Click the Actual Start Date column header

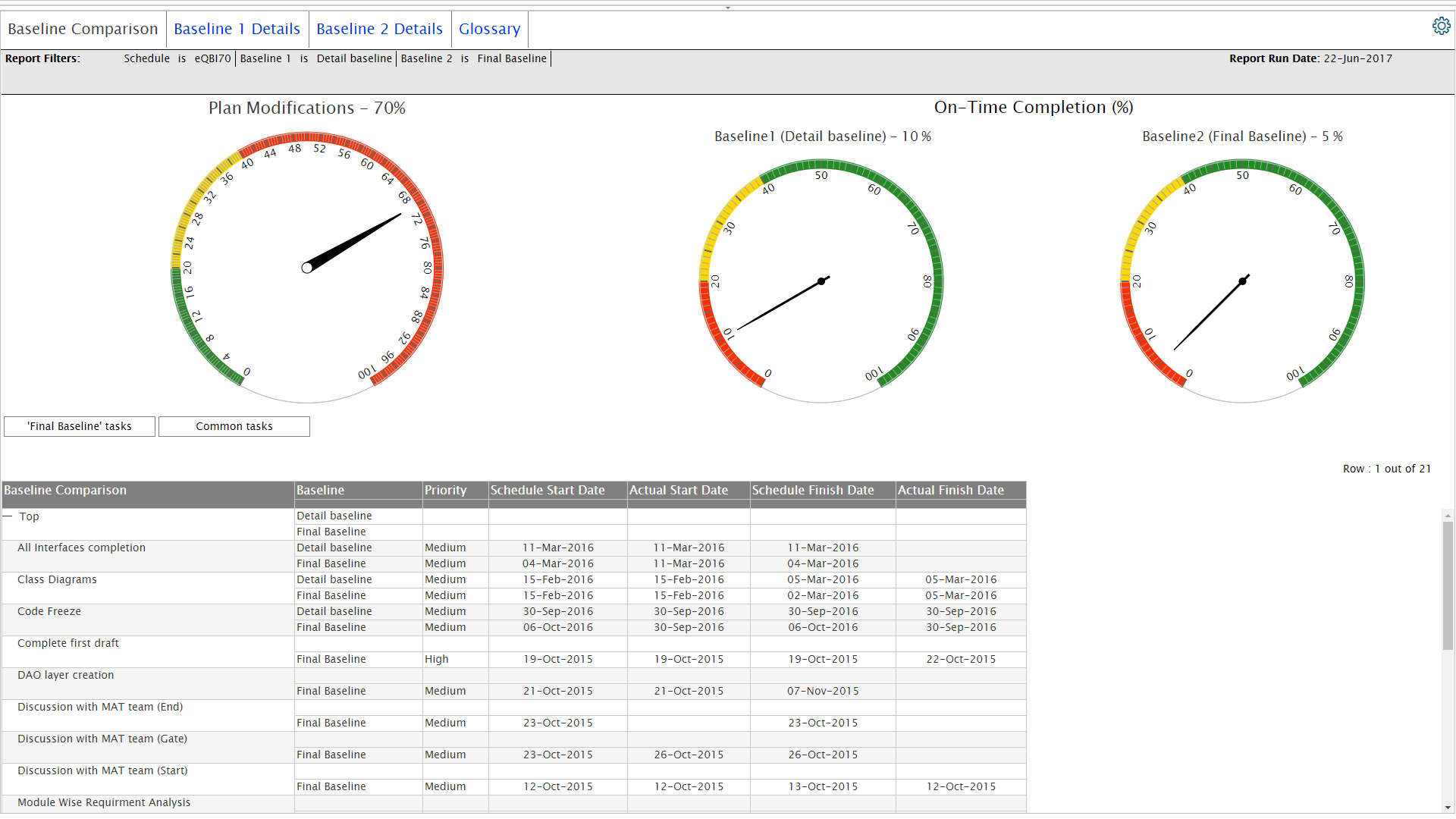pos(689,491)
